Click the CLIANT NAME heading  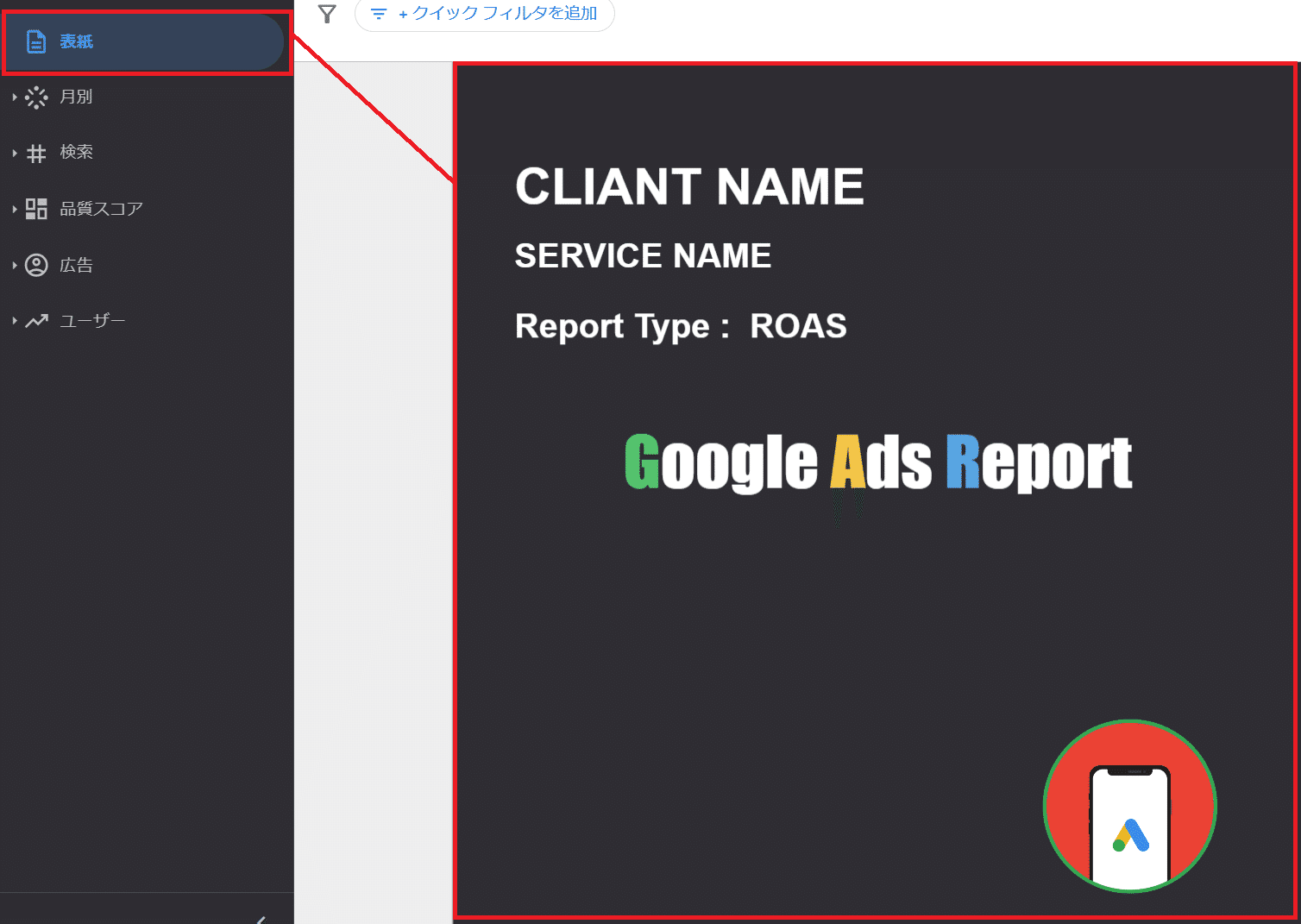pos(689,186)
